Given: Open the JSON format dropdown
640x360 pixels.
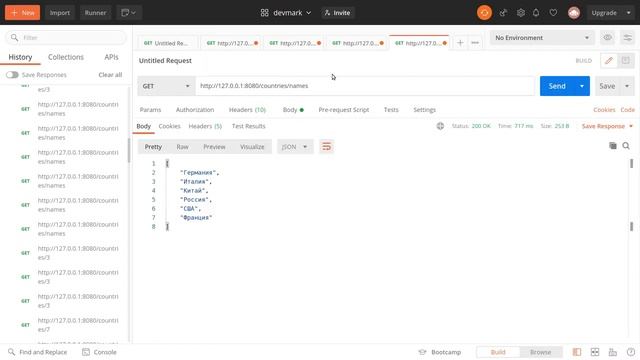Looking at the screenshot, I should click(x=295, y=147).
